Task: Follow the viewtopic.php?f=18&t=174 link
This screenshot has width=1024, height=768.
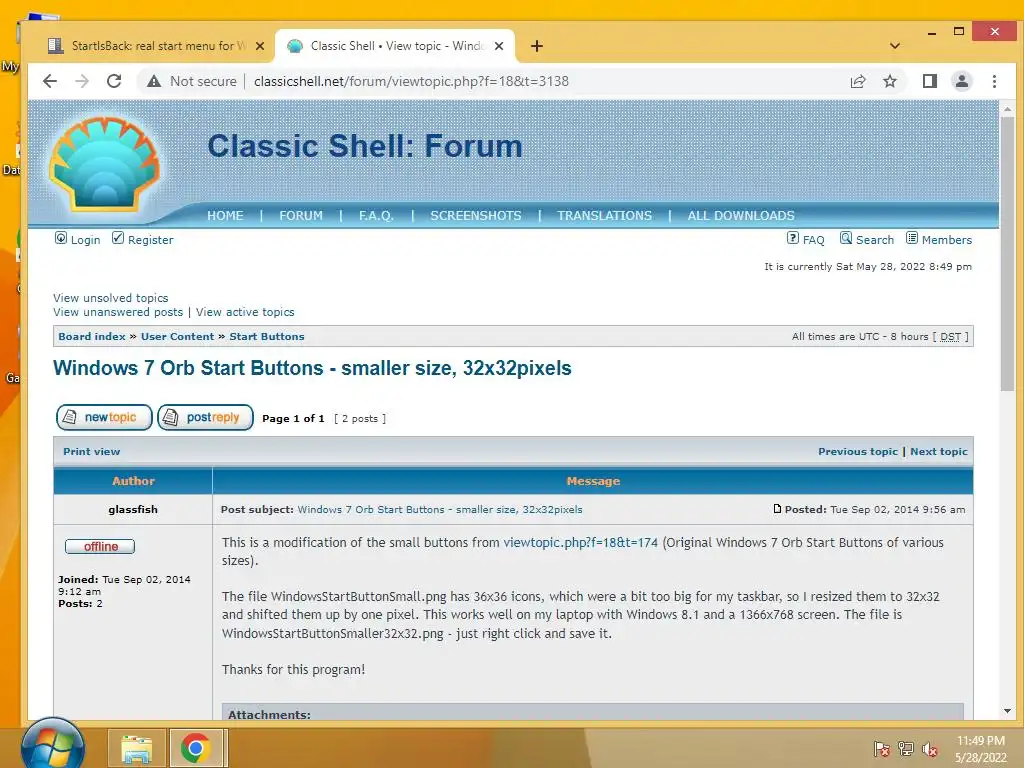Action: tap(581, 542)
